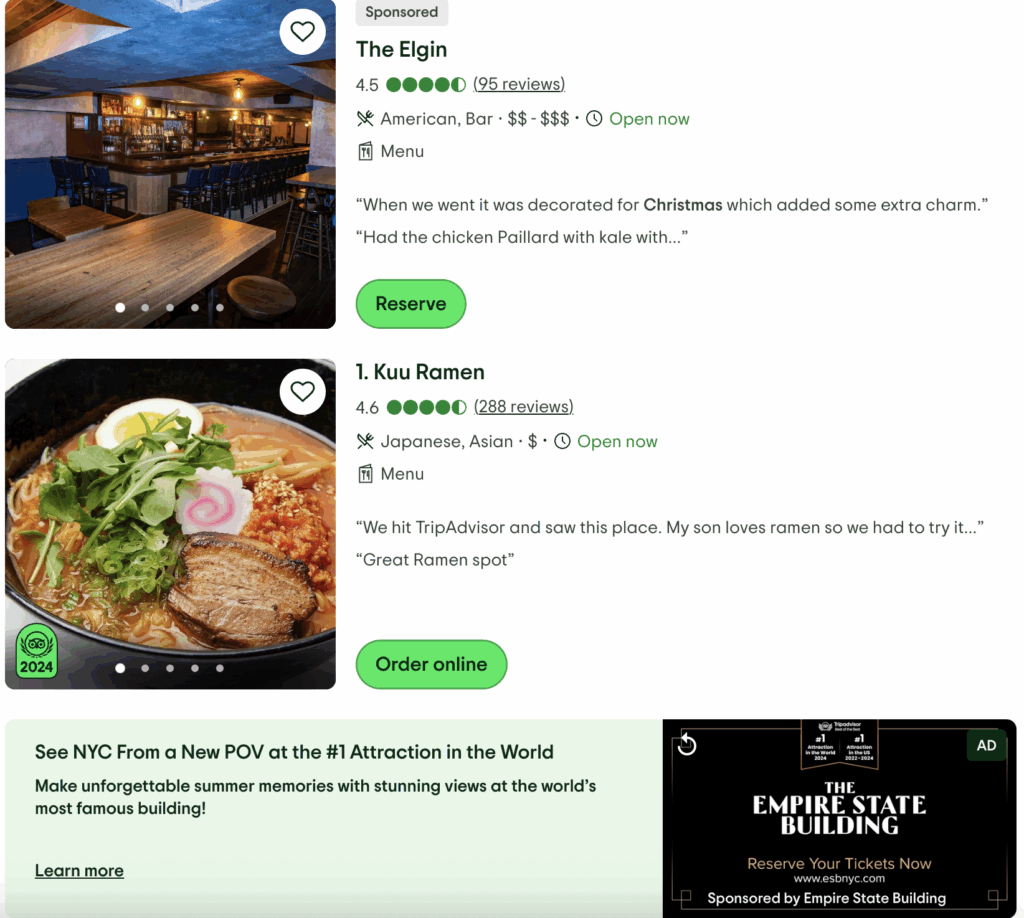1024x918 pixels.
Task: Save The Elgin with heart icon
Action: pos(302,31)
